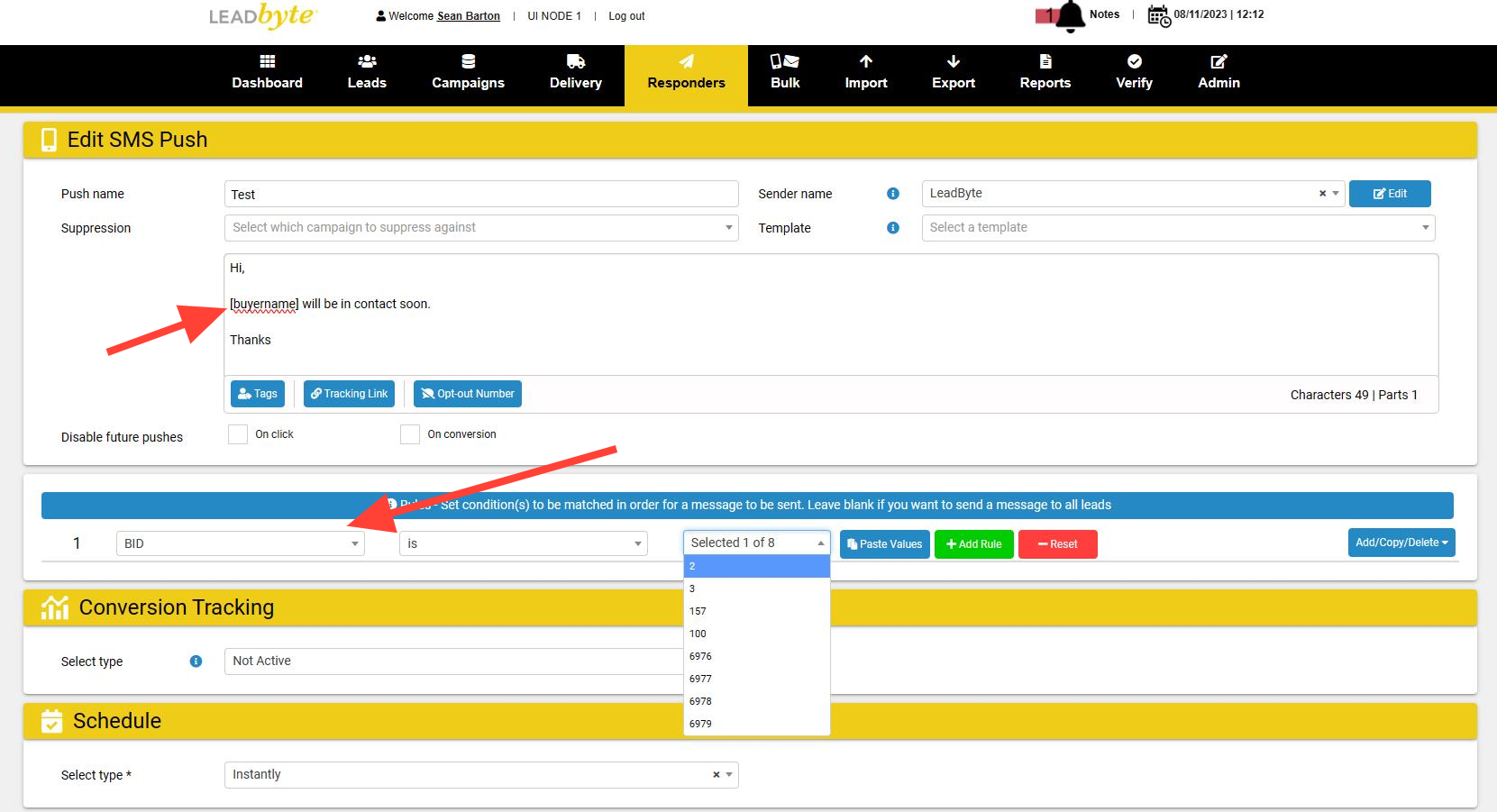This screenshot has height=812, width=1497.
Task: Click the calendar clock icon
Action: pyautogui.click(x=1159, y=15)
